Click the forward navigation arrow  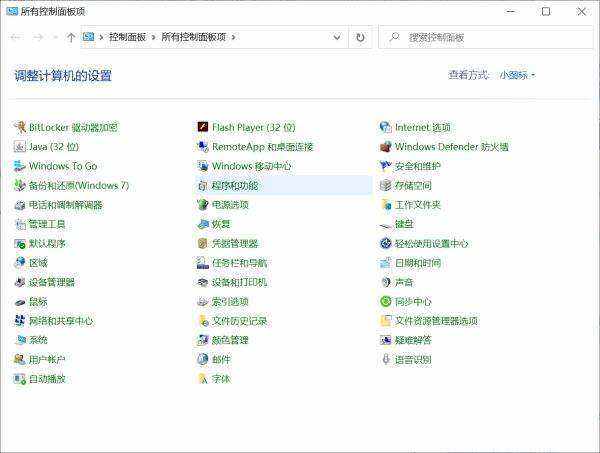(38, 37)
